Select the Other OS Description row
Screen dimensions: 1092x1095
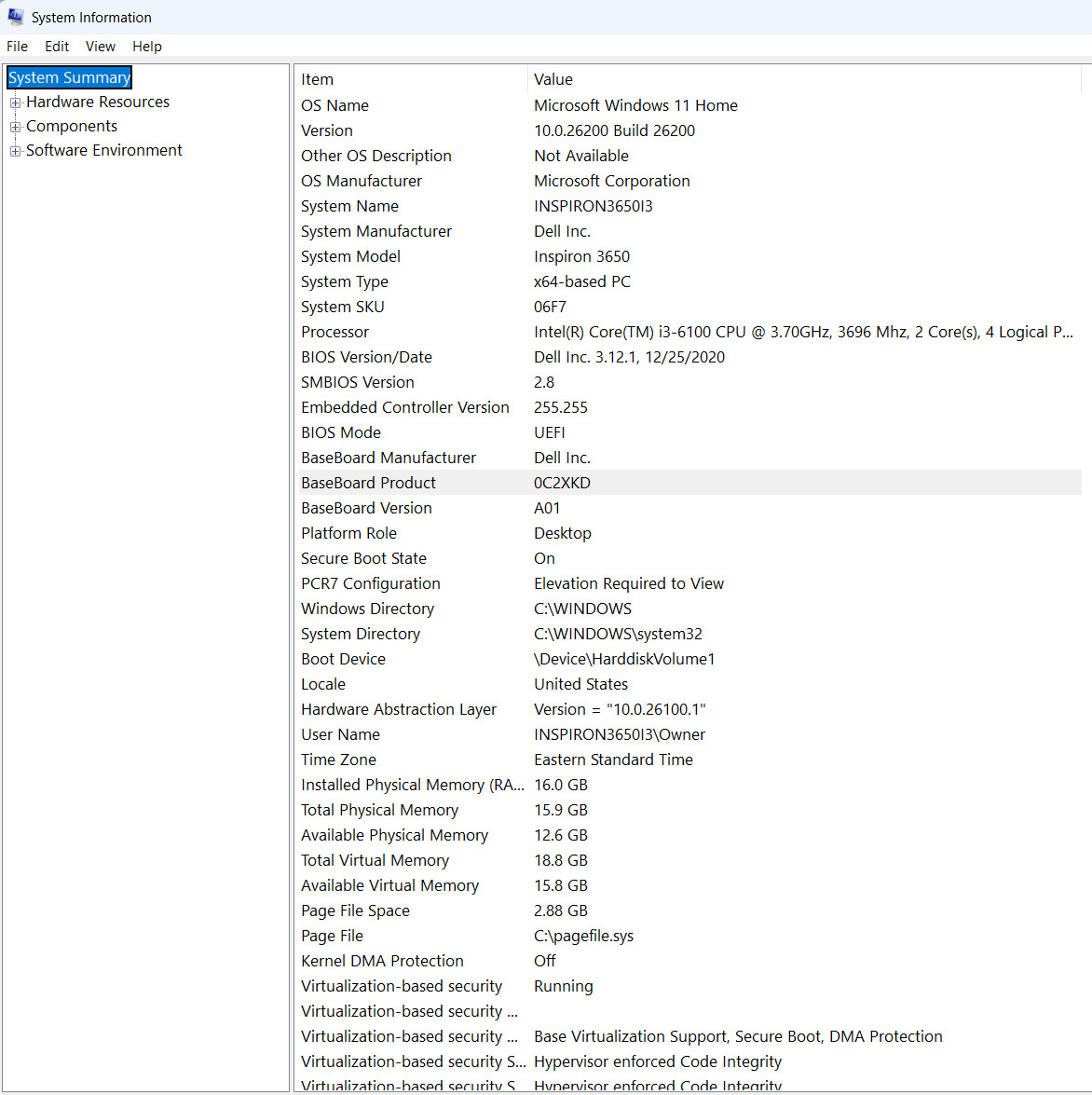[x=689, y=156]
